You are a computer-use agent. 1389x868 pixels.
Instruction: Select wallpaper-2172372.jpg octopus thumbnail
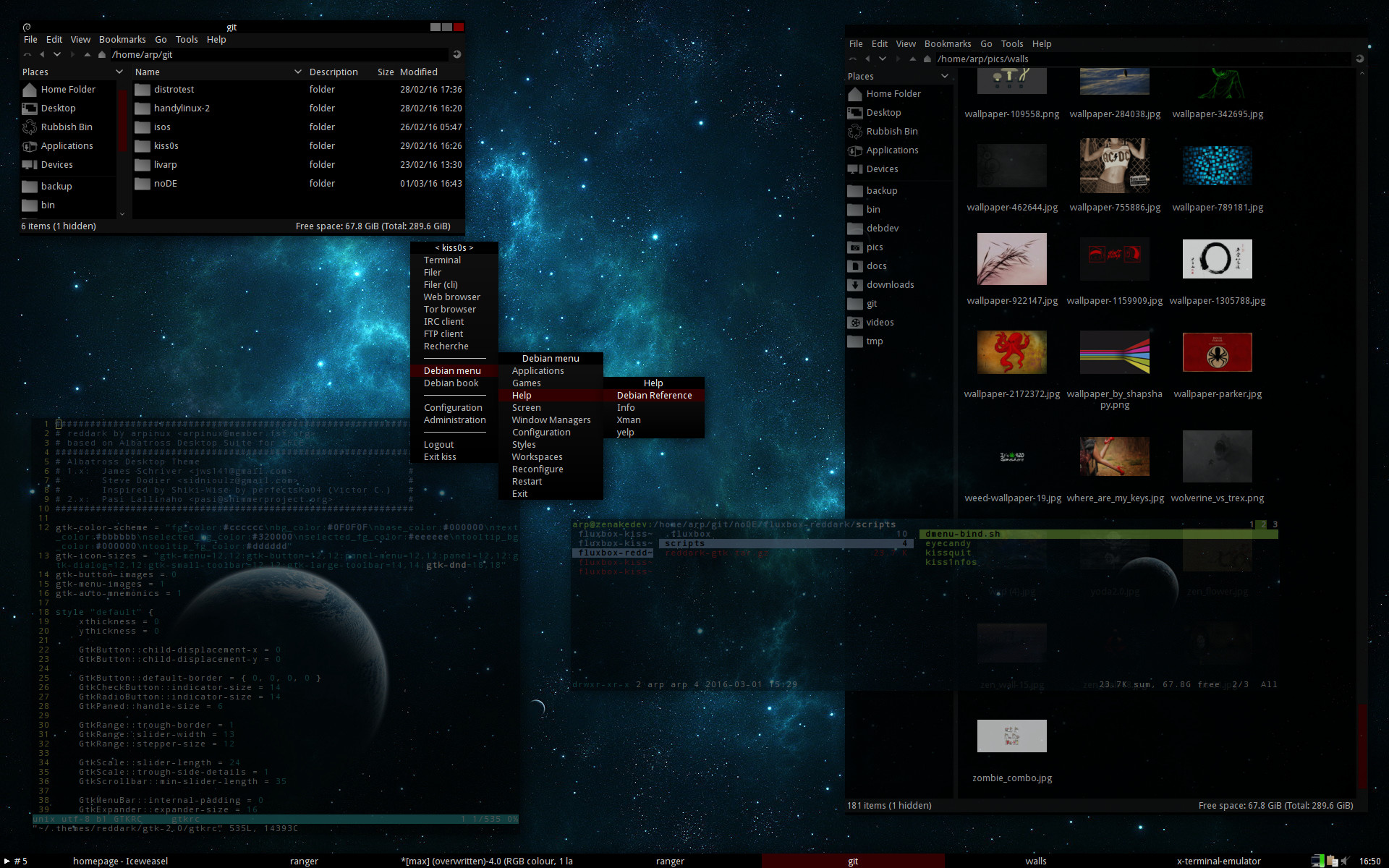[1011, 352]
